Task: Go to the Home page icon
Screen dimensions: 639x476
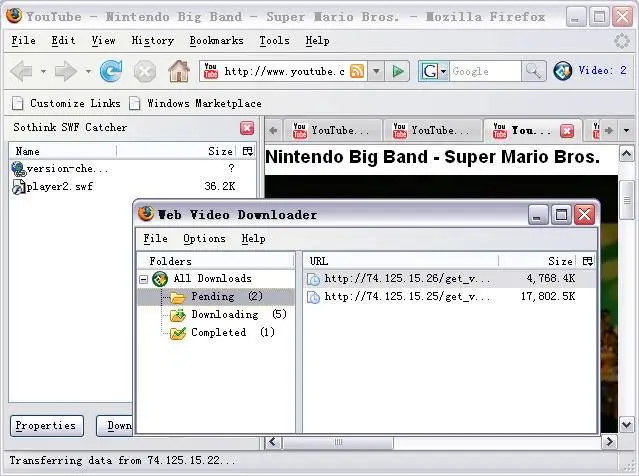Action: pyautogui.click(x=179, y=71)
